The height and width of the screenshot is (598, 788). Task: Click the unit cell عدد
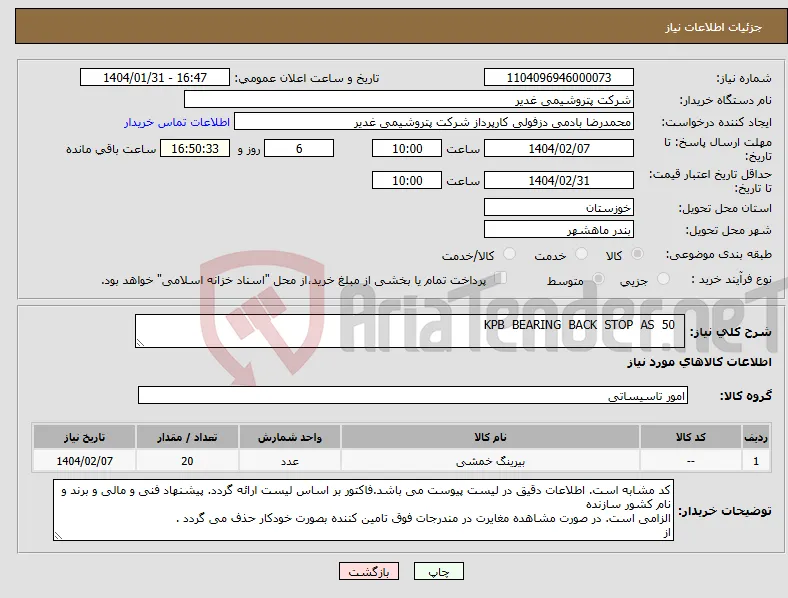point(290,461)
